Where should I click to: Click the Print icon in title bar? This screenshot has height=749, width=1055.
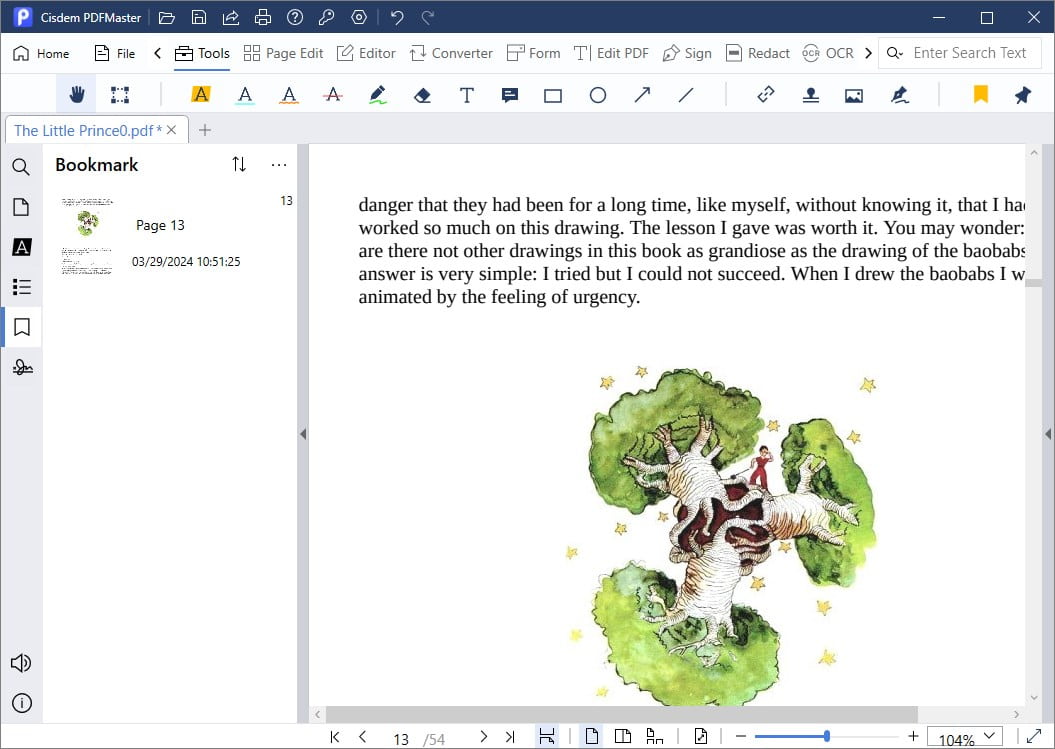tap(263, 17)
